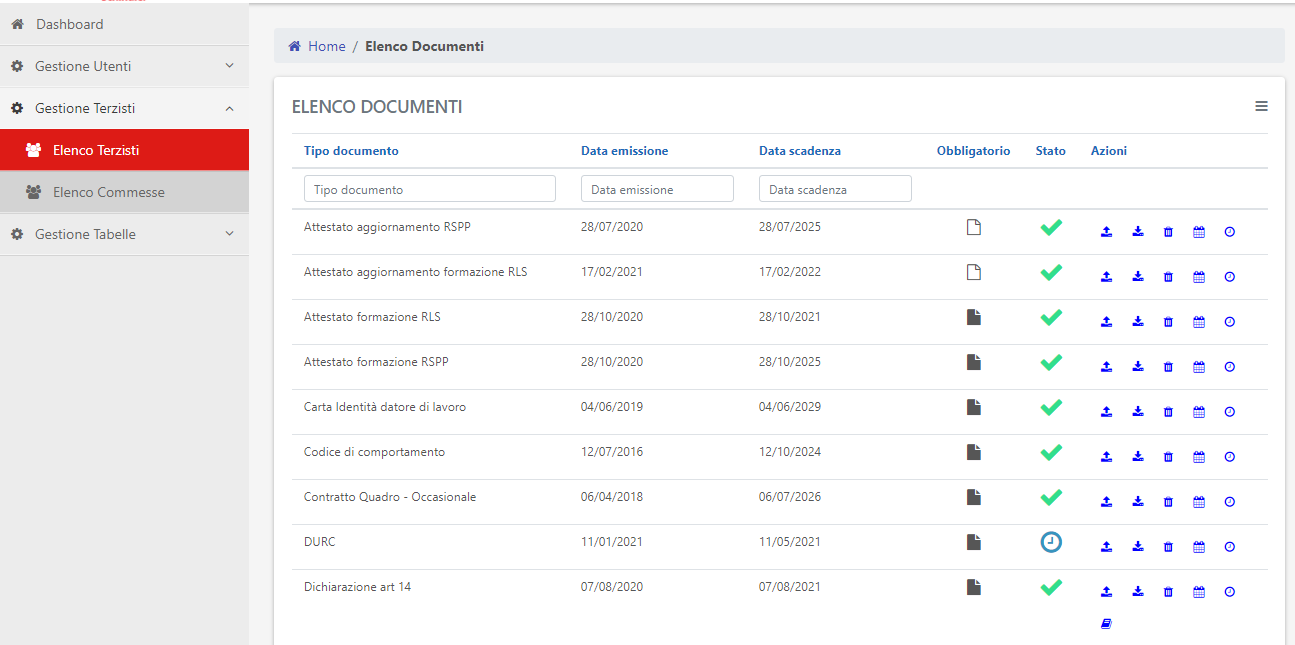Upload file for Carta Identità datore di lavoro
This screenshot has height=645, width=1295.
(x=1106, y=412)
